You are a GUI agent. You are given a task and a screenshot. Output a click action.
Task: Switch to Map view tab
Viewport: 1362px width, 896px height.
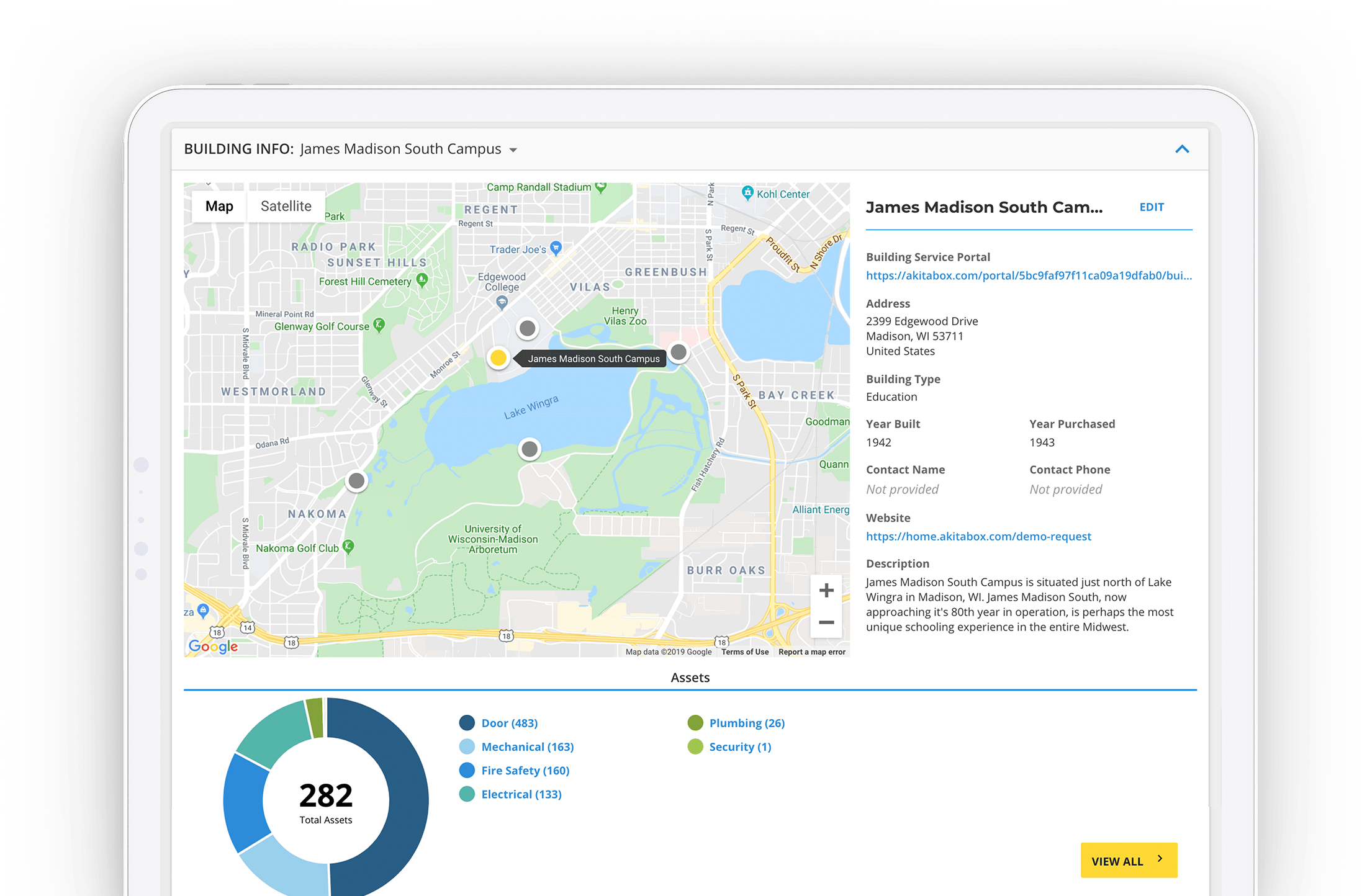coord(219,206)
